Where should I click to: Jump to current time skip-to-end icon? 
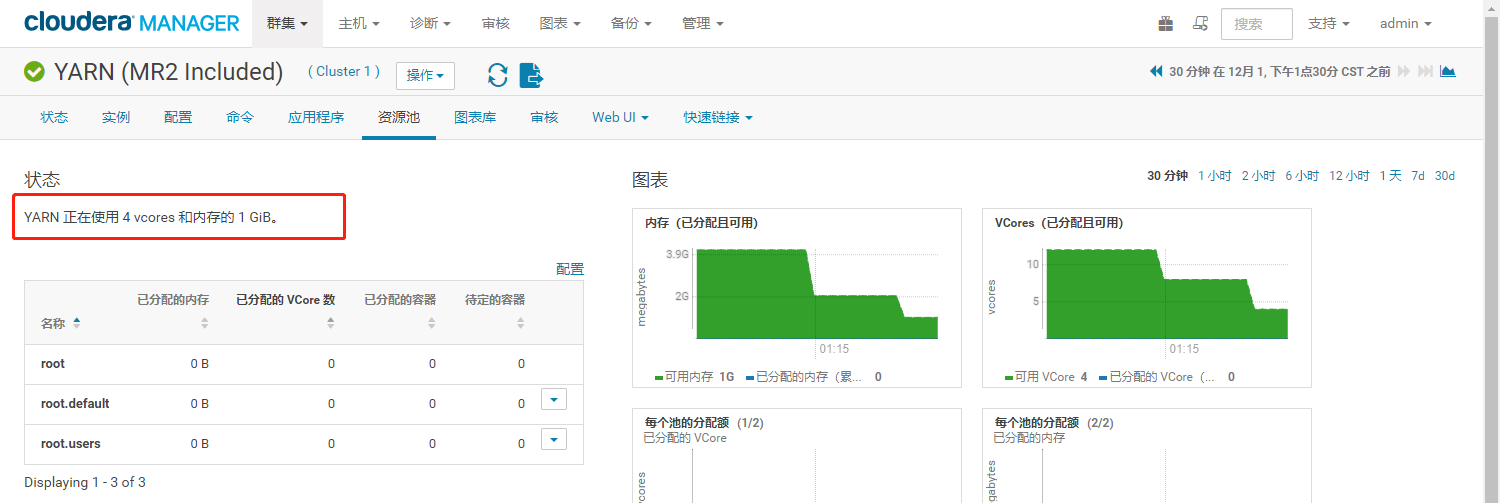(1425, 72)
